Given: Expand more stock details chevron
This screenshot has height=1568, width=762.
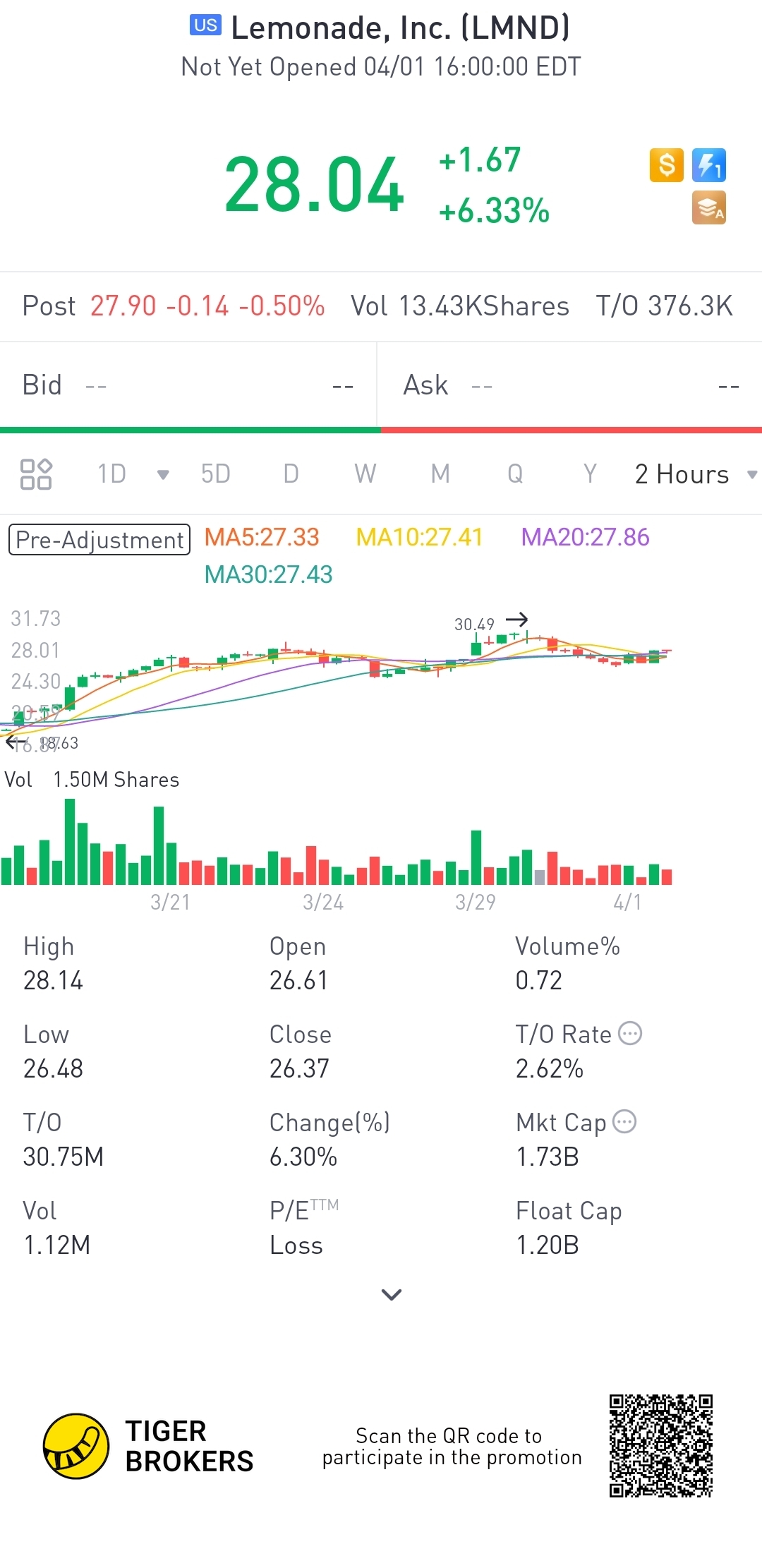Looking at the screenshot, I should 391,1294.
